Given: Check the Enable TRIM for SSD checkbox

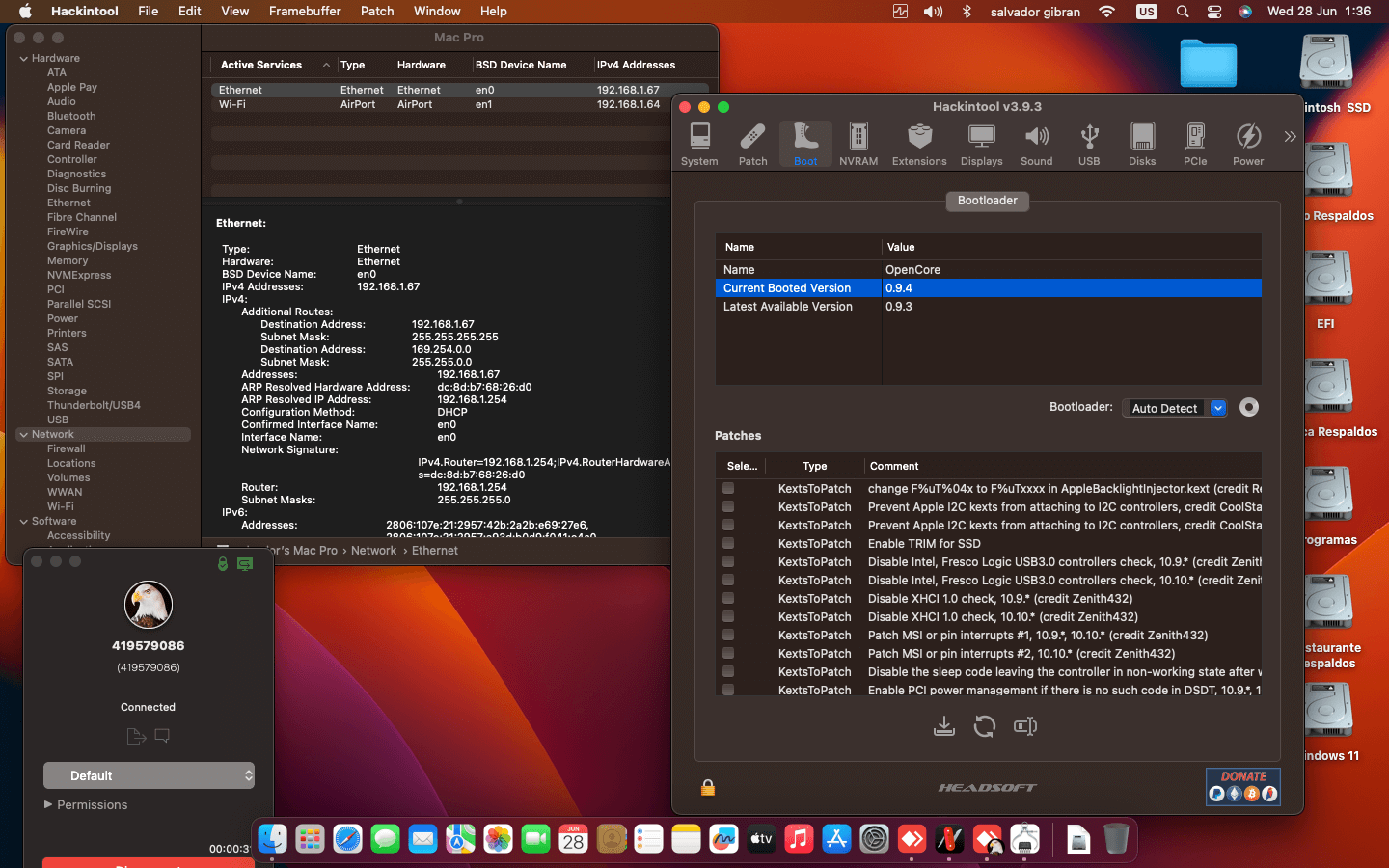Looking at the screenshot, I should pyautogui.click(x=728, y=543).
